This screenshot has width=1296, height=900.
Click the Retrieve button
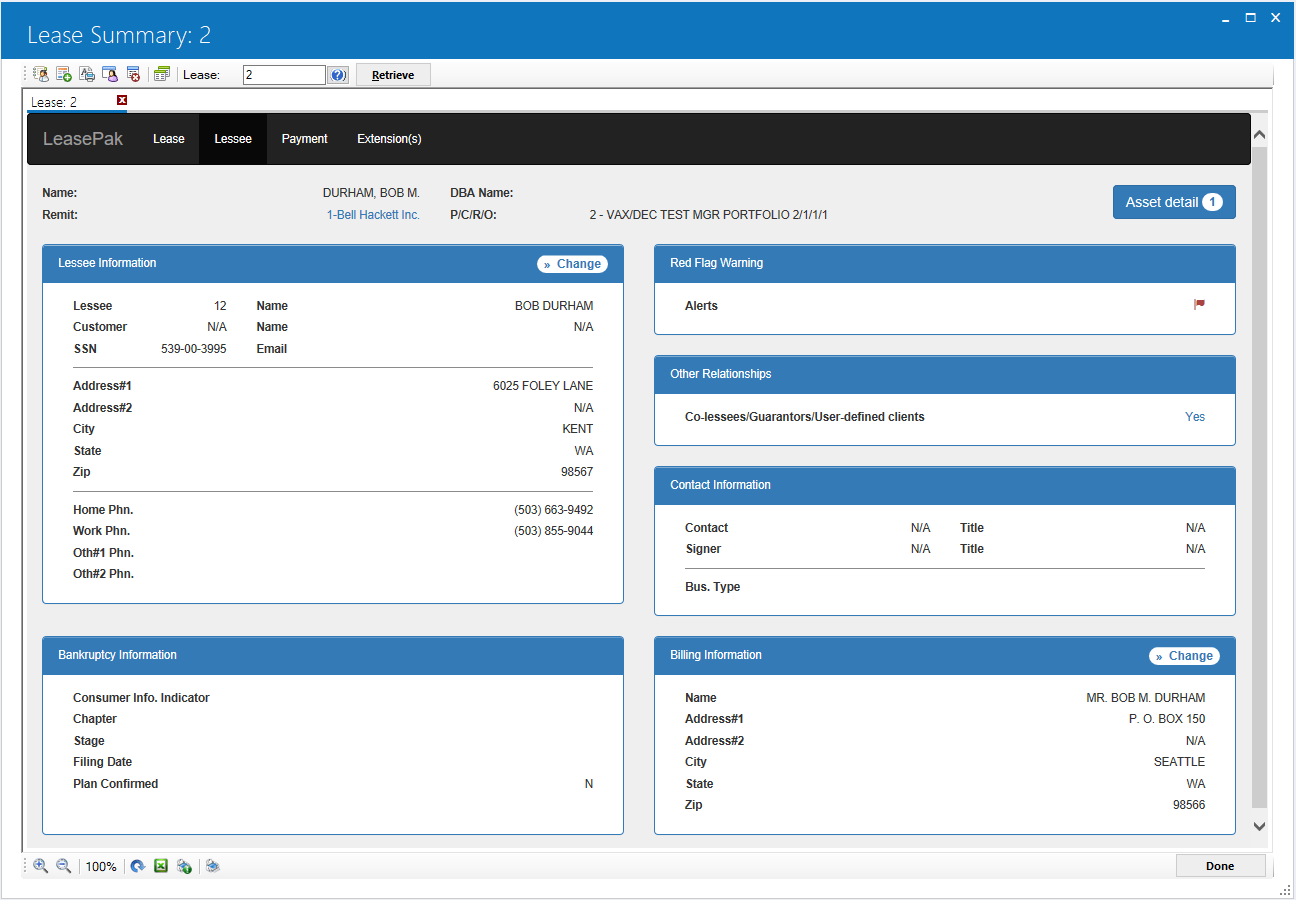[393, 75]
